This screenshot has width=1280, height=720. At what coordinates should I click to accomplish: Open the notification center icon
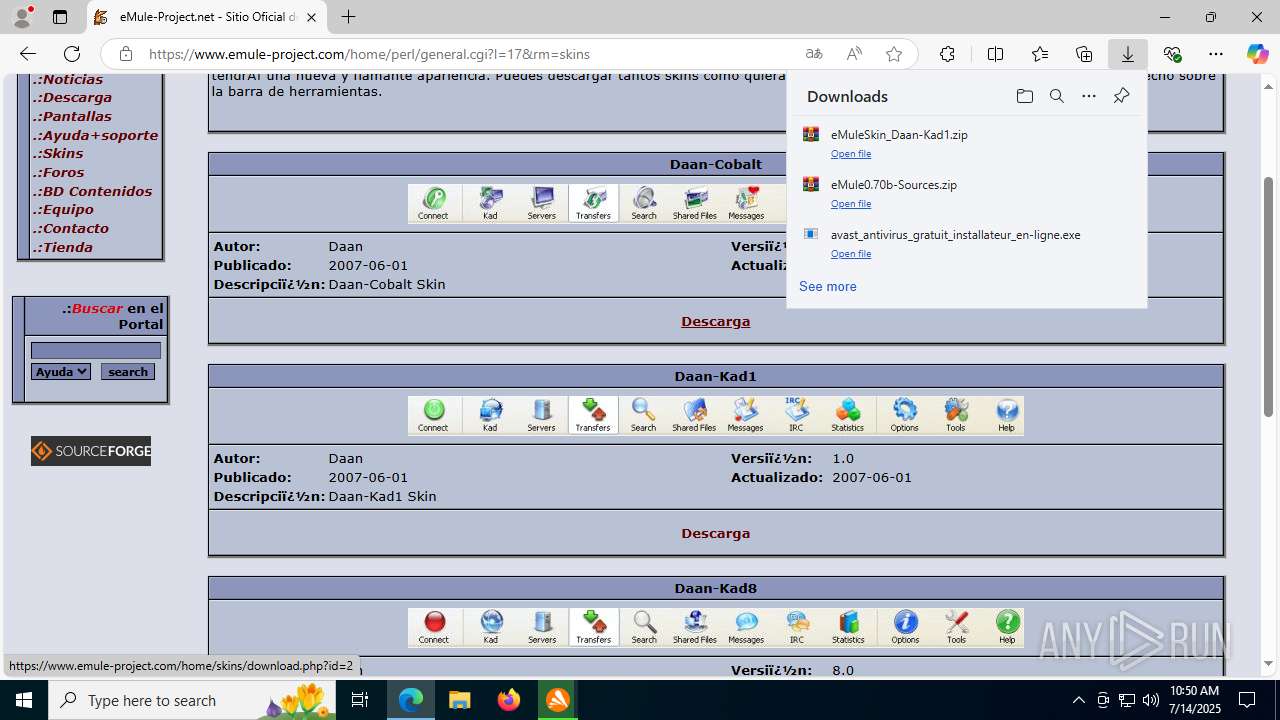point(1247,700)
